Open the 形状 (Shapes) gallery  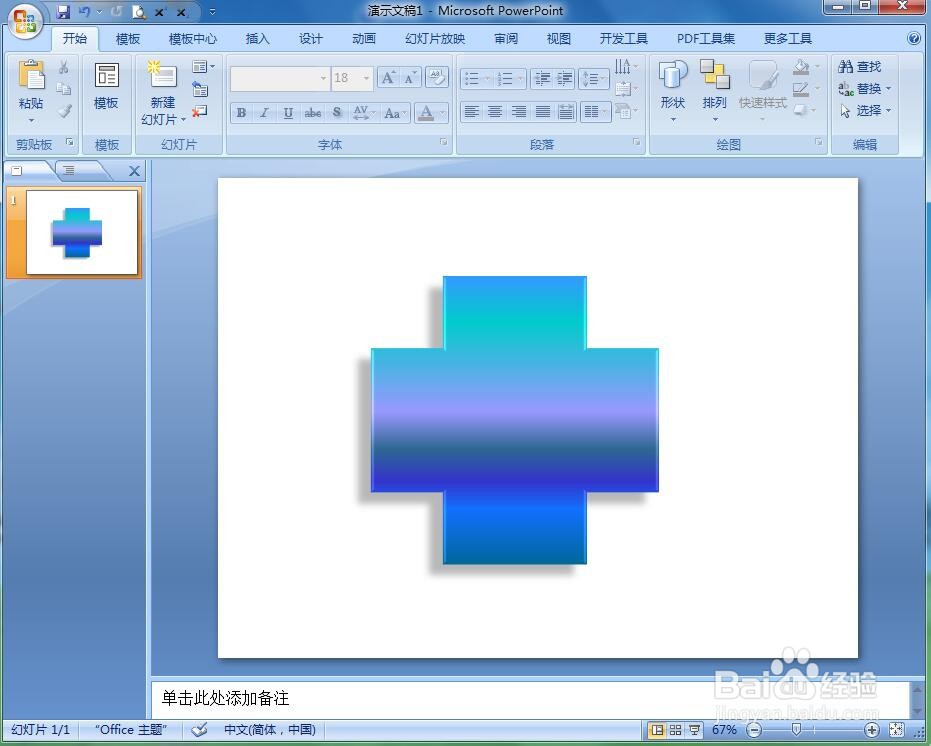tap(673, 88)
